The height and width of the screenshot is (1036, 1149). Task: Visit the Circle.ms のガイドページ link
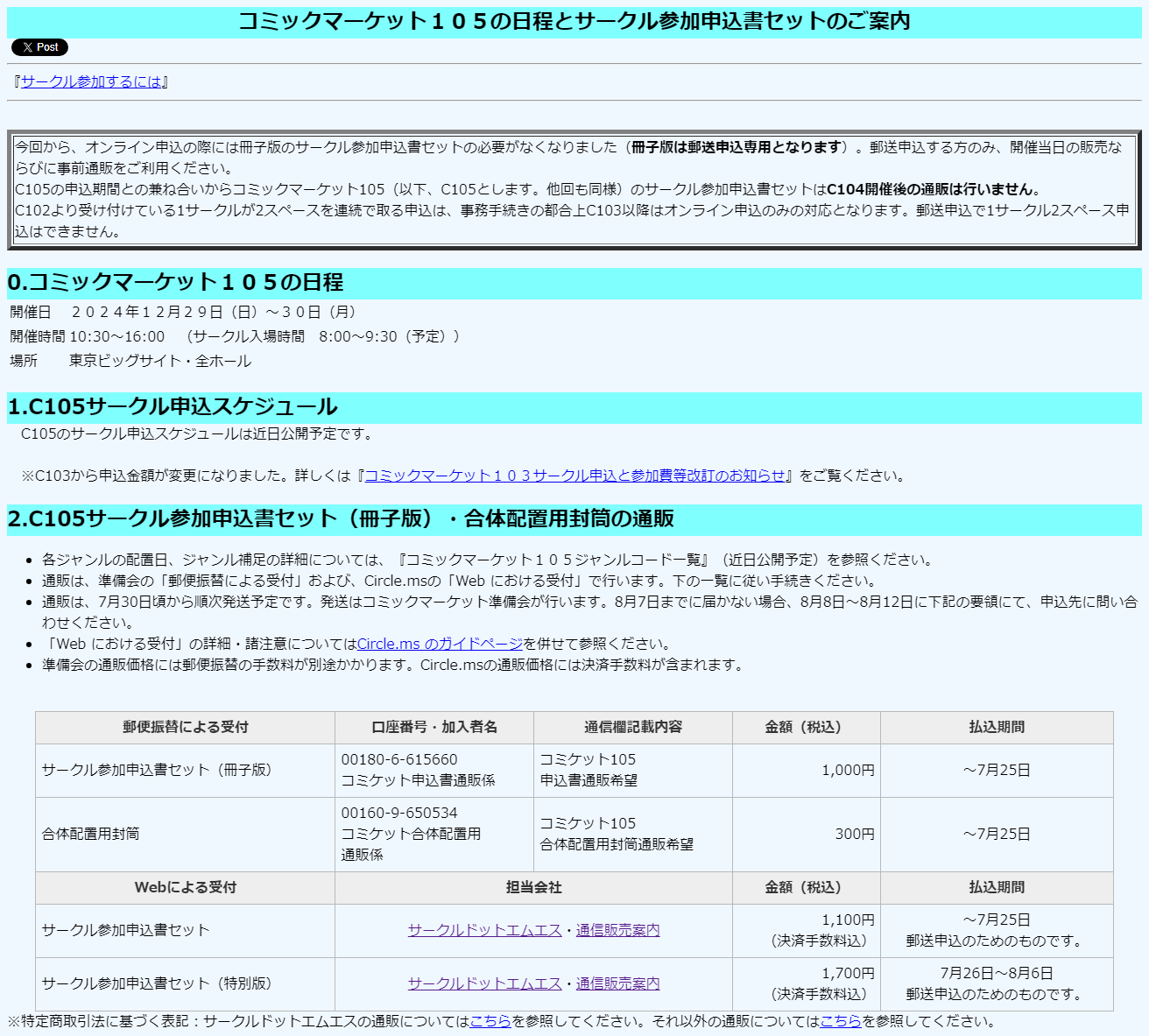[x=440, y=644]
